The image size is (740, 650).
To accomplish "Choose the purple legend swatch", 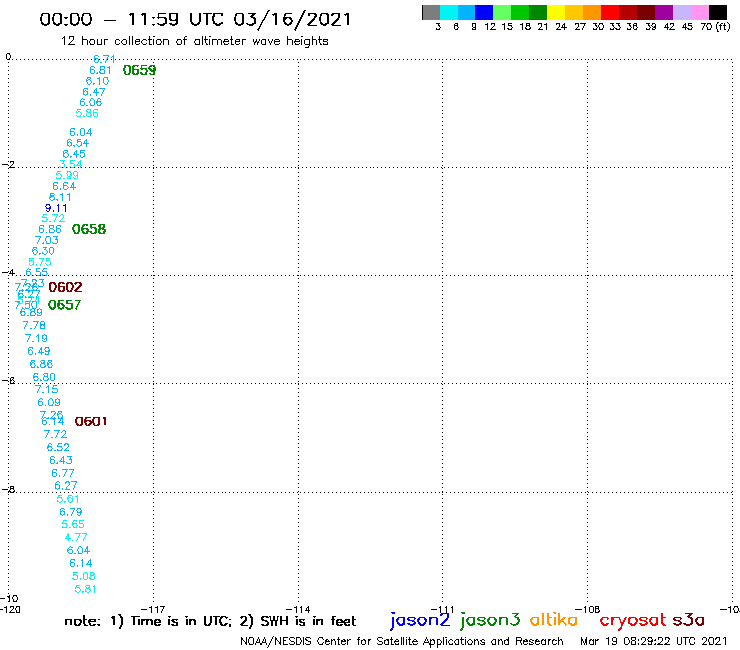I will (x=664, y=12).
